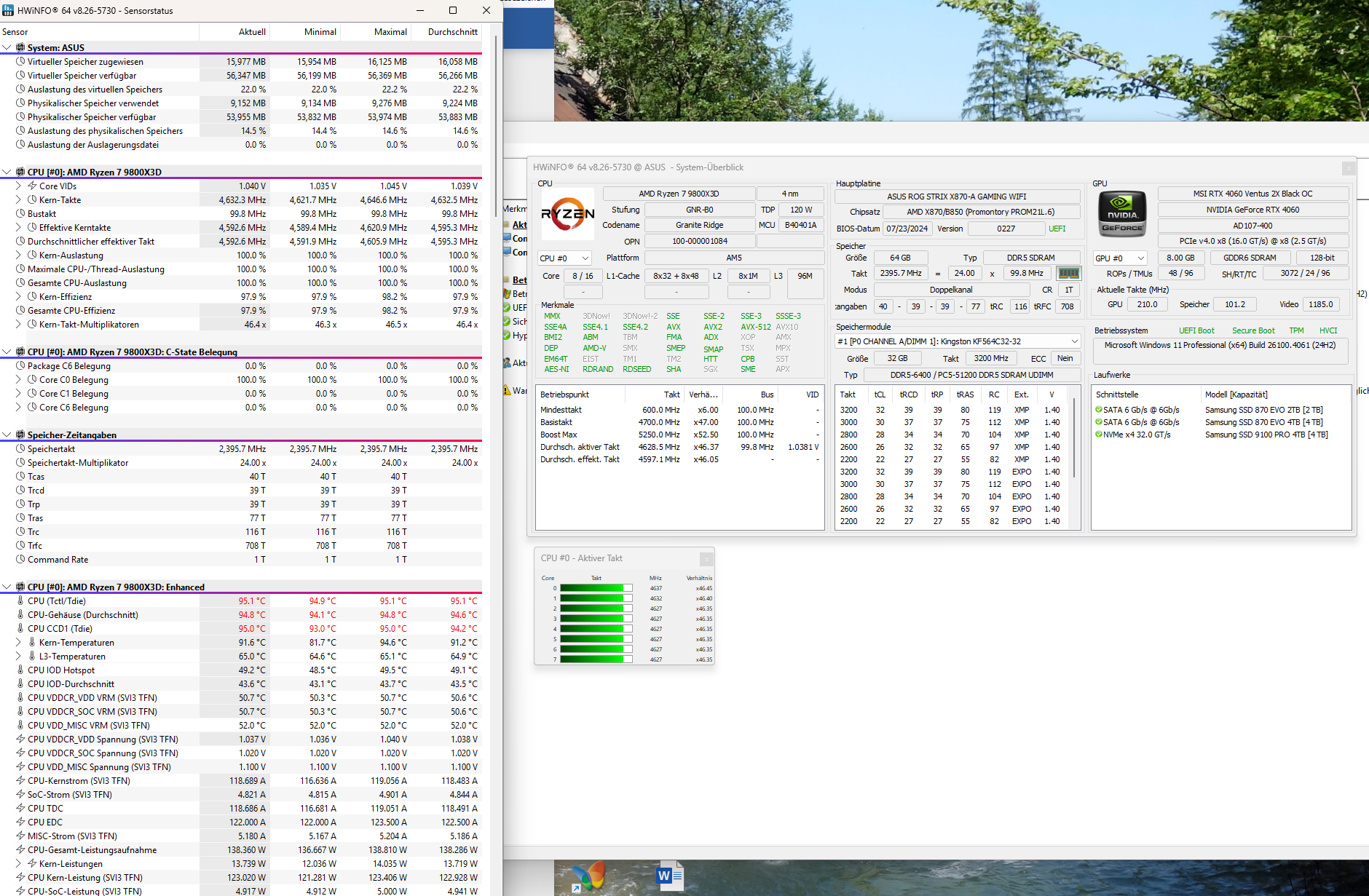Click the HWiNFO icon in the title bar

(8, 10)
